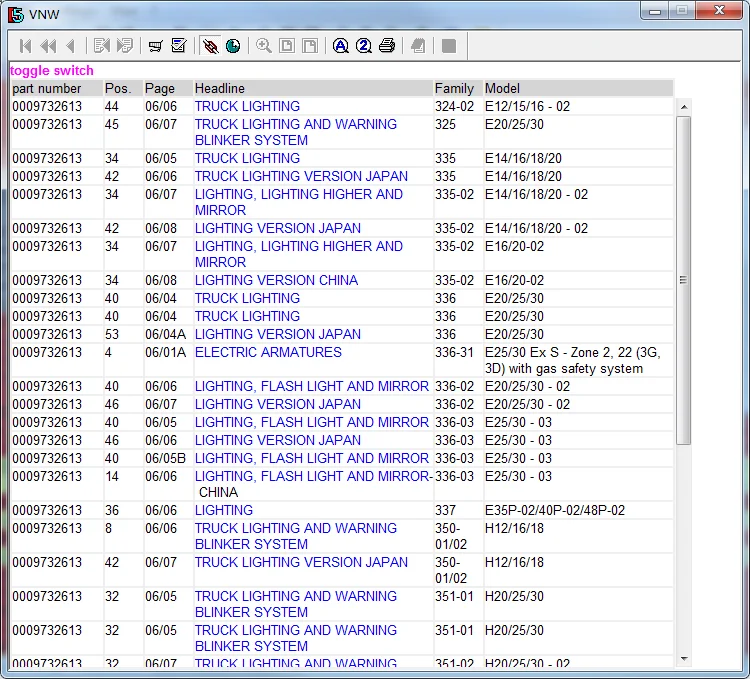This screenshot has height=679, width=750.
Task: Click the Family column header
Action: [458, 88]
